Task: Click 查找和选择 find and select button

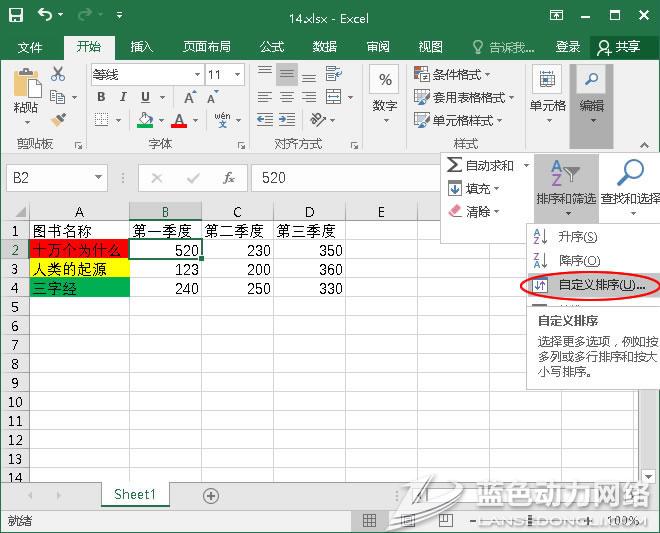Action: click(x=630, y=188)
